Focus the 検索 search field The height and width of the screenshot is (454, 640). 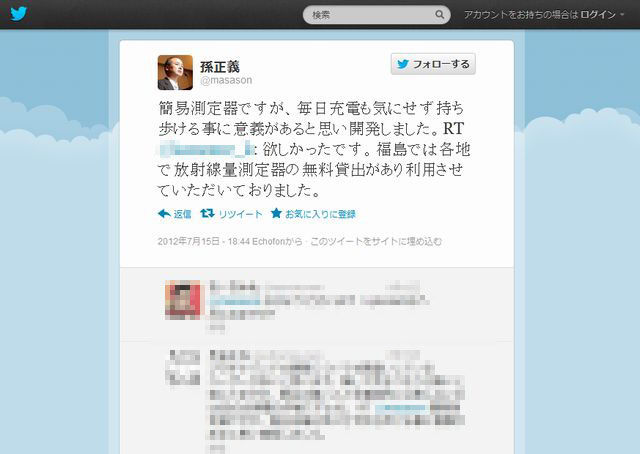pos(376,15)
